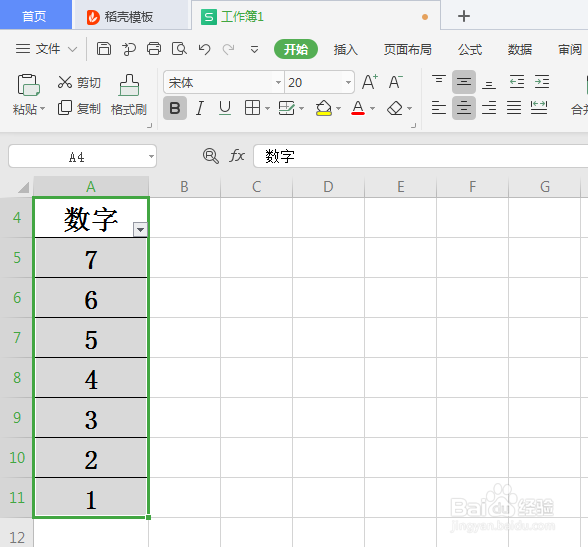Click the clipboard group launcher corner

[x=150, y=126]
